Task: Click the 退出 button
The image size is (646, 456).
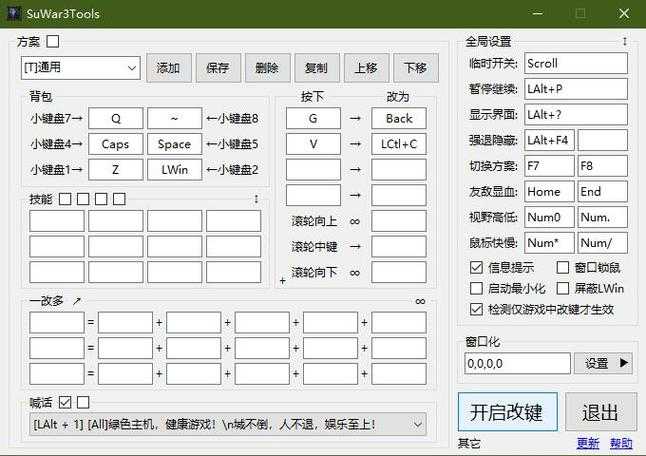Action: coord(601,412)
